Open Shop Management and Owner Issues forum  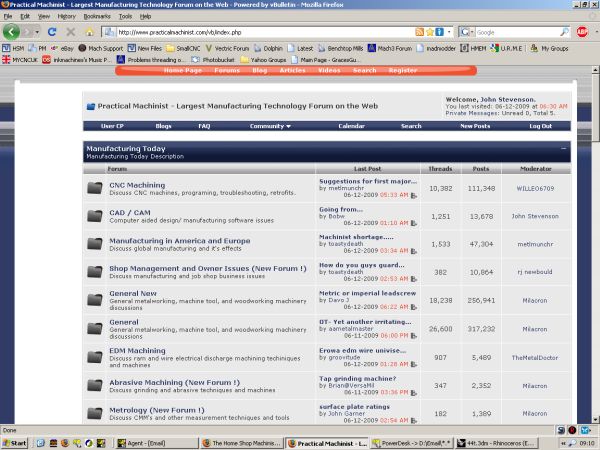208,269
